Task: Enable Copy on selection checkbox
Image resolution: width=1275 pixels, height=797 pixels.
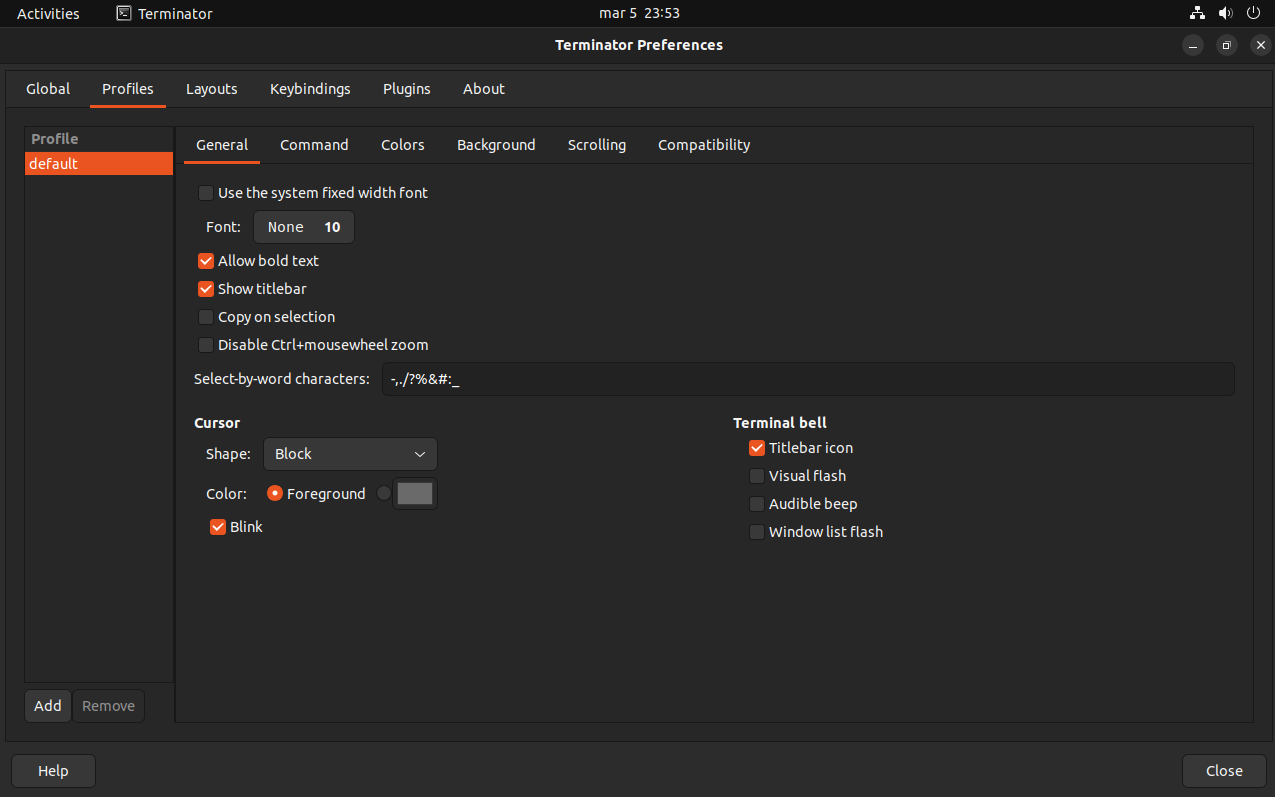Action: coord(206,317)
